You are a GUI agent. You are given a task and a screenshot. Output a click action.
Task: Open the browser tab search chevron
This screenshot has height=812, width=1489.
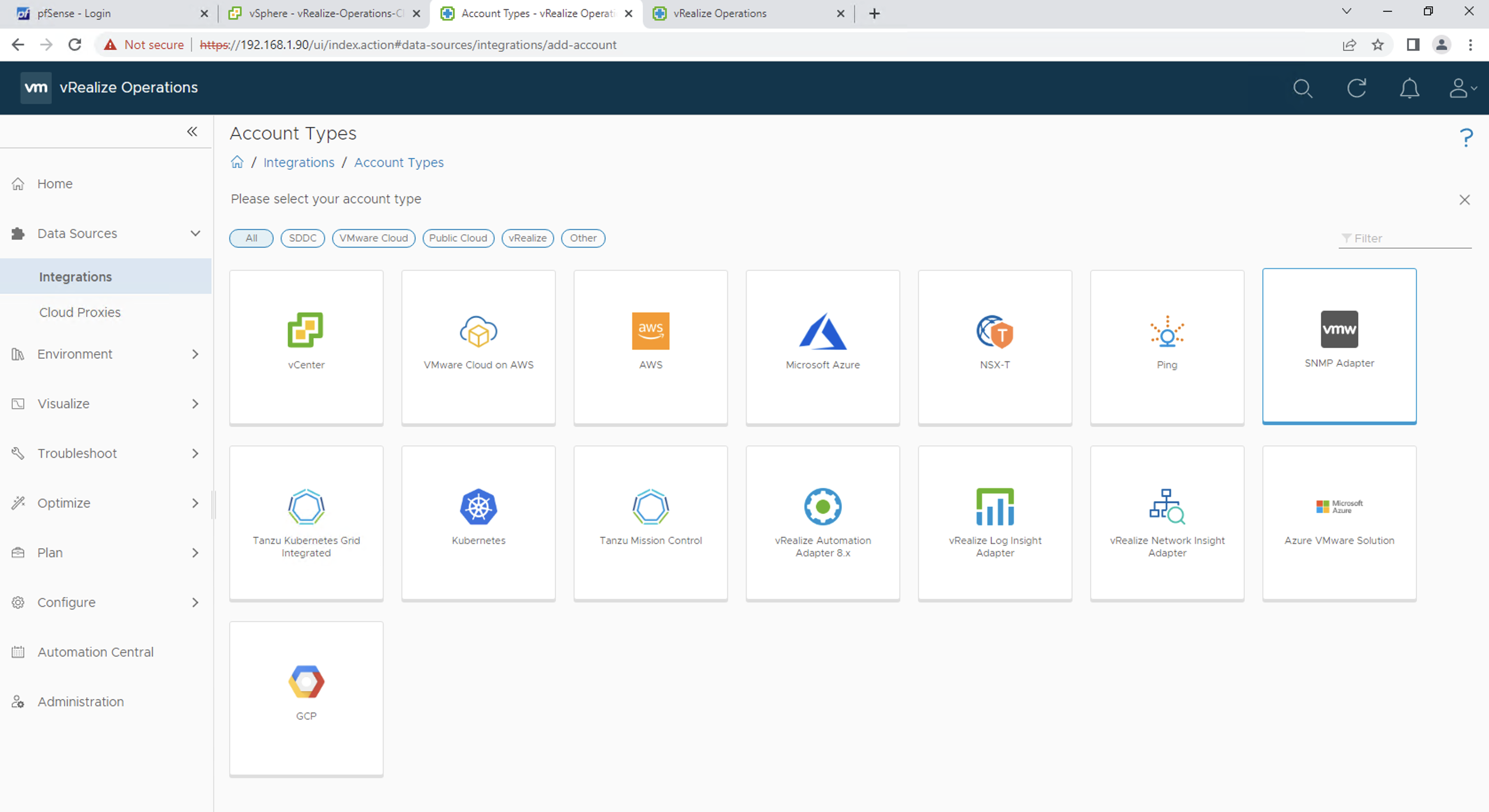pos(1346,12)
